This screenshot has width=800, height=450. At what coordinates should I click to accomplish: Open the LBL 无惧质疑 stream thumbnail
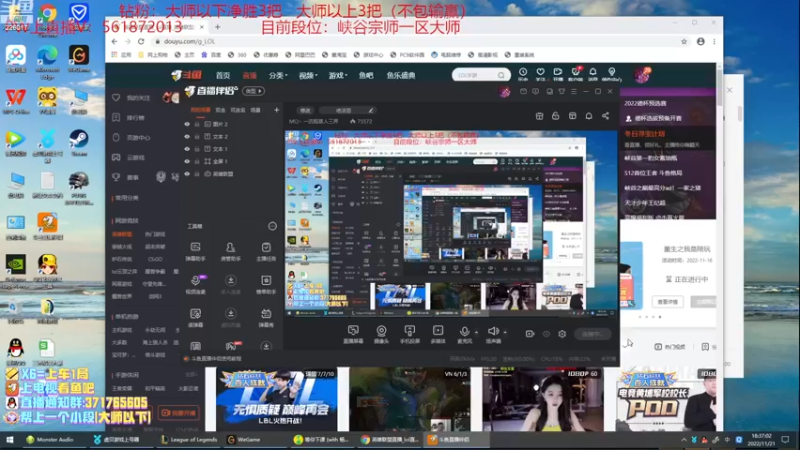[x=277, y=399]
